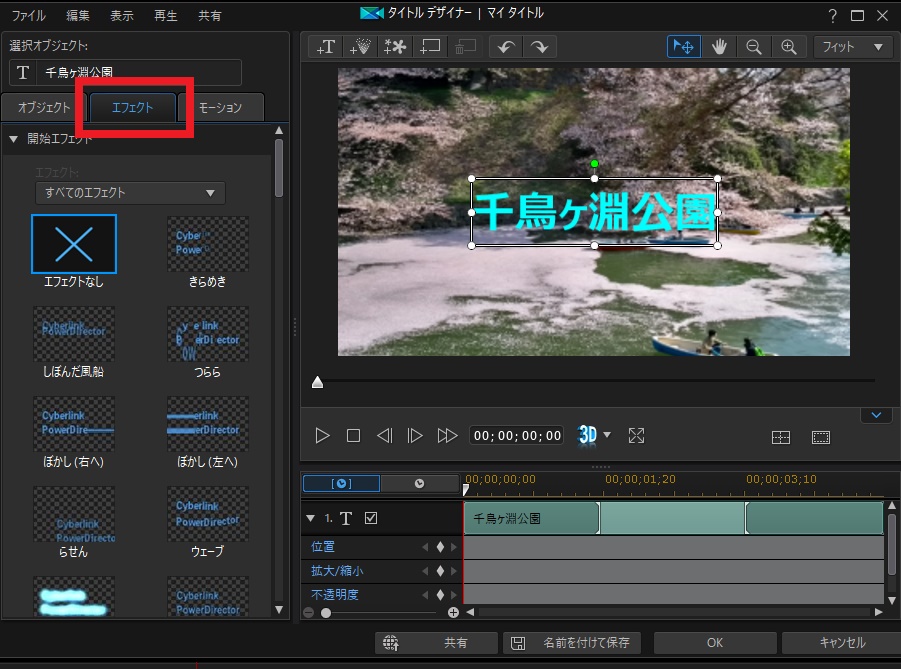Select the hand pan tool
This screenshot has width=901, height=669.
click(x=719, y=47)
